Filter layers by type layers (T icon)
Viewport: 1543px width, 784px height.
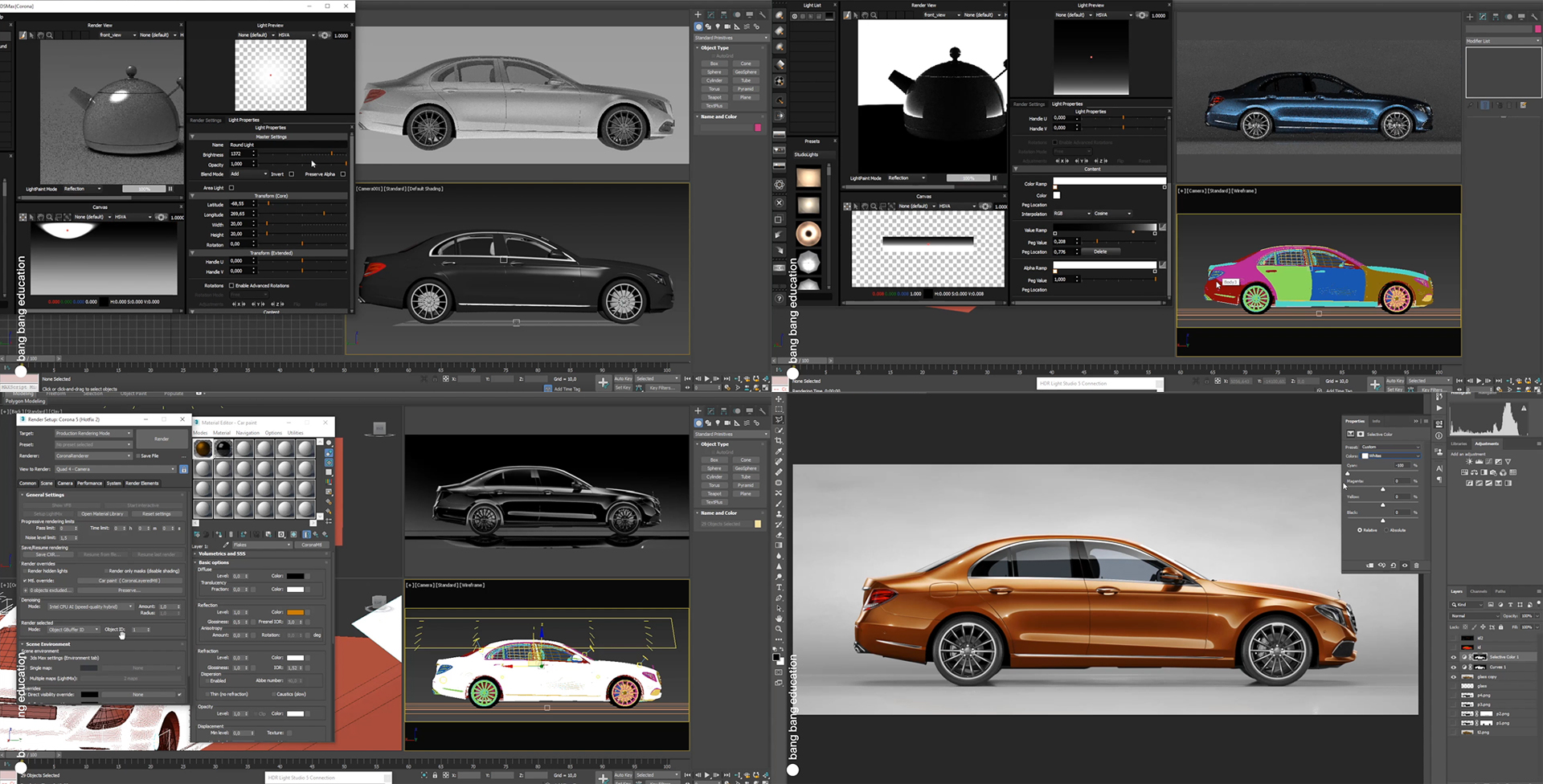click(1510, 604)
